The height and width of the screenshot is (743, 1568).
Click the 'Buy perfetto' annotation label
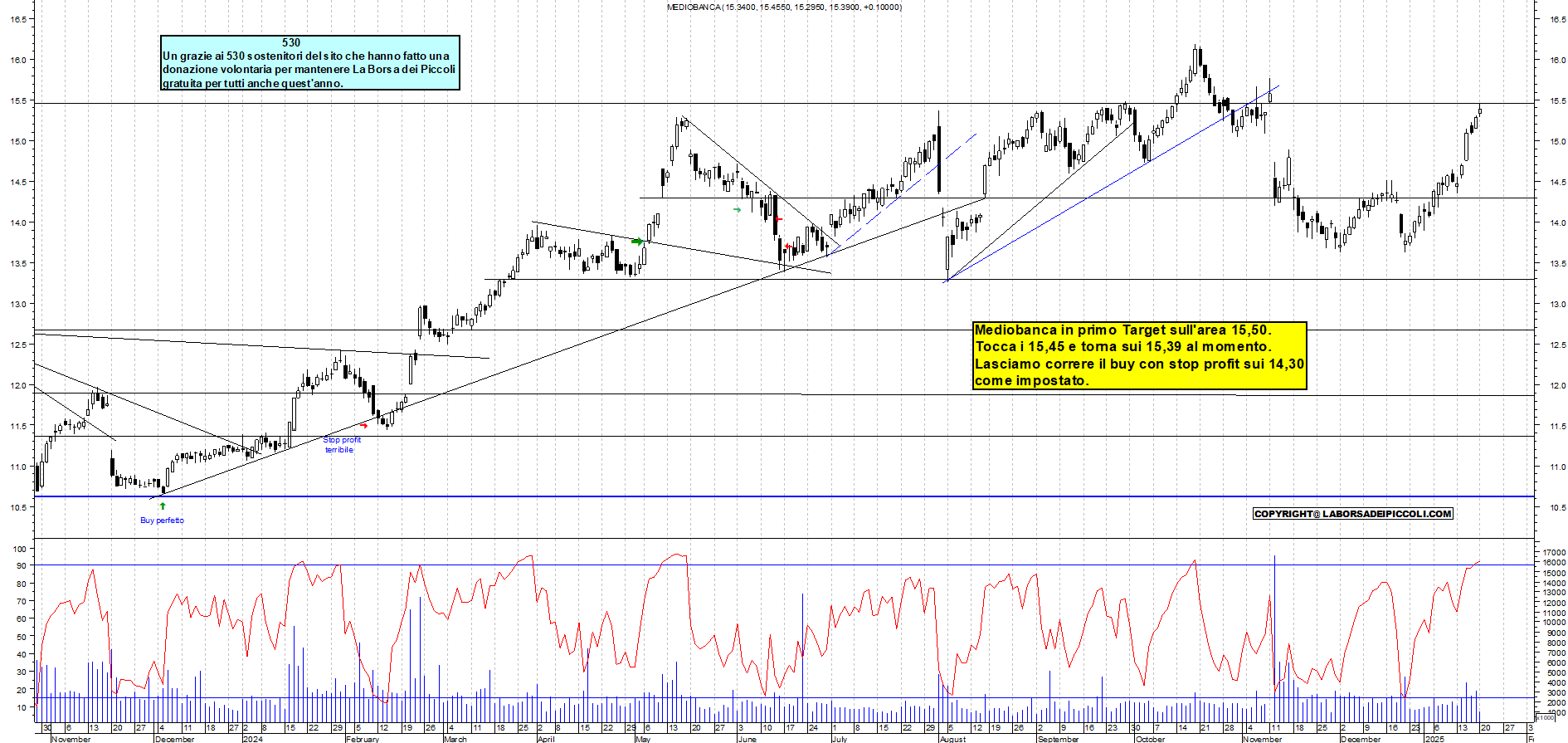pos(162,521)
